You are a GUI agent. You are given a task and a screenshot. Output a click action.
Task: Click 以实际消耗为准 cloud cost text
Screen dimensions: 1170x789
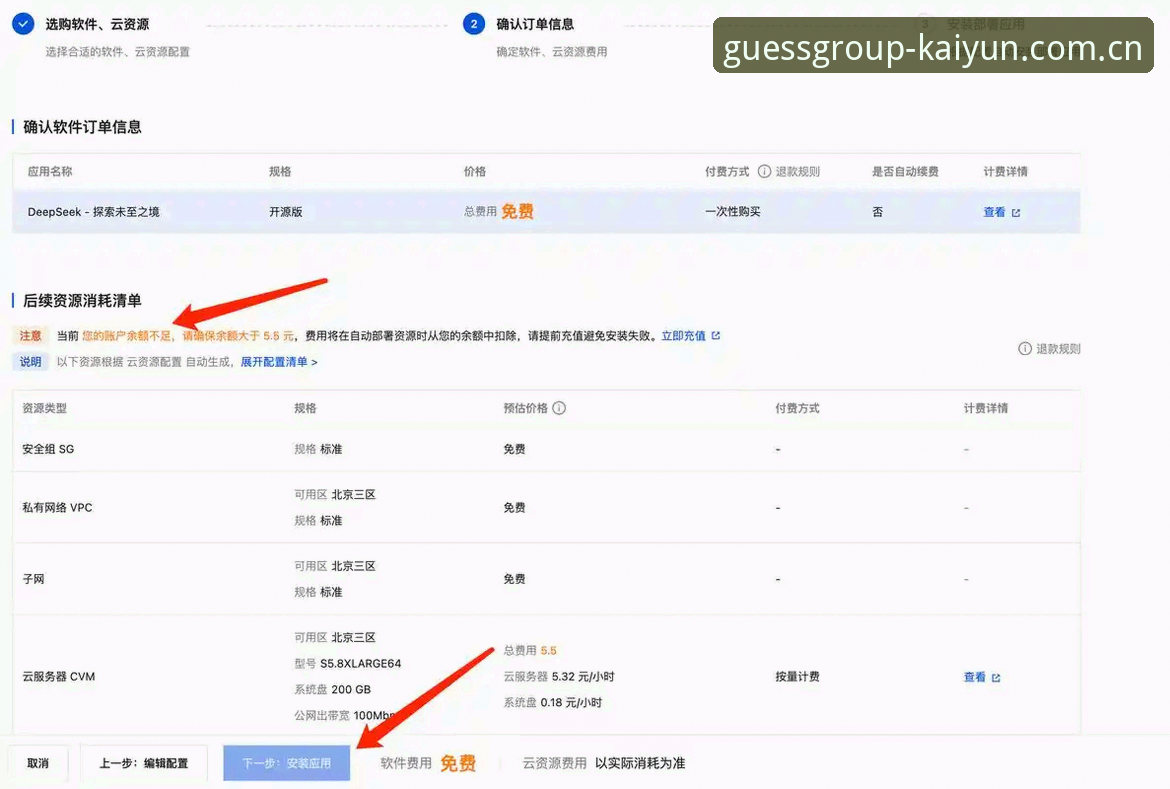(639, 763)
